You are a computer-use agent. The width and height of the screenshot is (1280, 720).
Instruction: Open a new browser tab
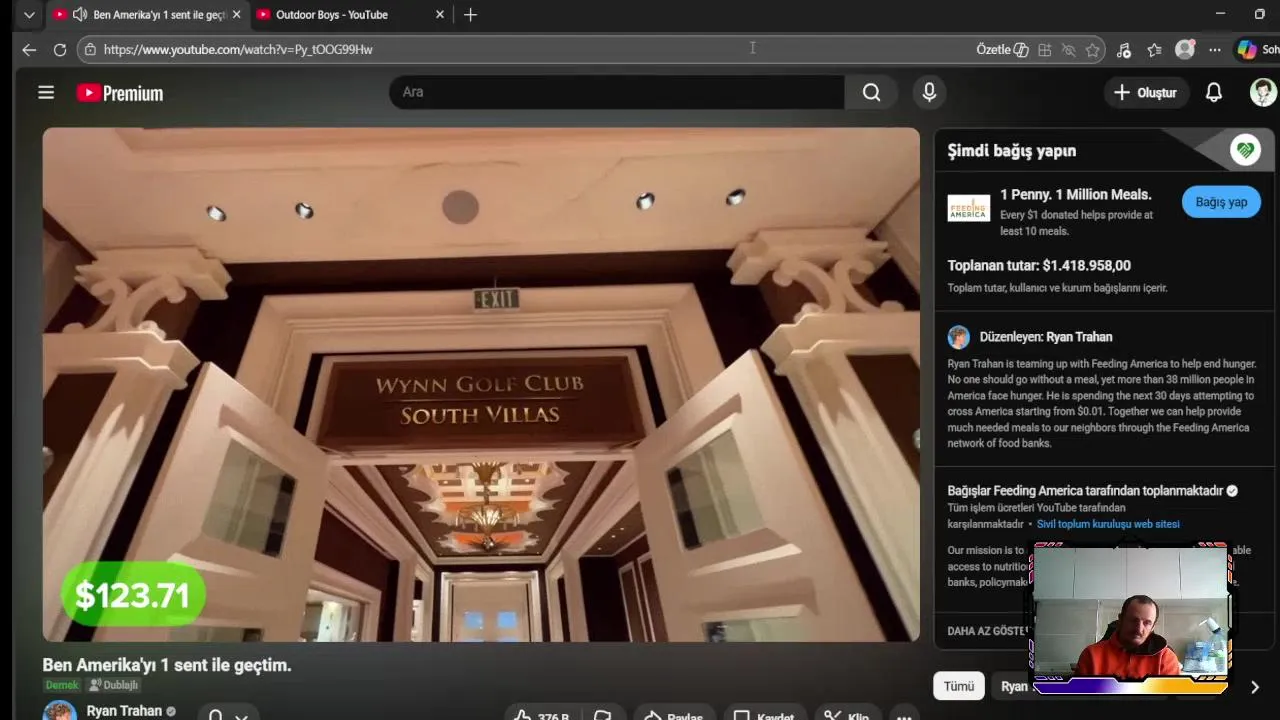pyautogui.click(x=470, y=15)
